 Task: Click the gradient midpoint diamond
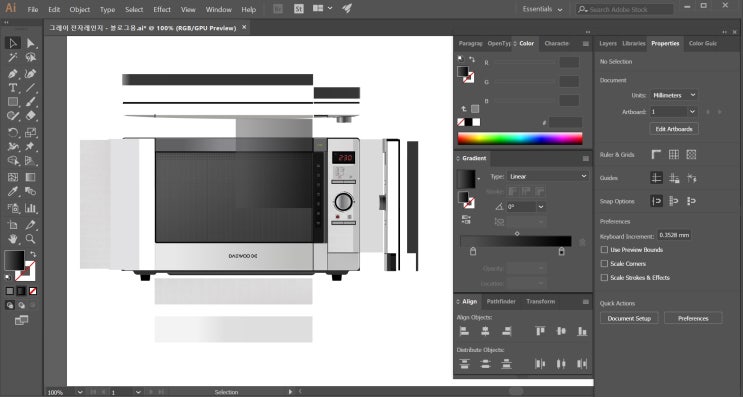[517, 234]
